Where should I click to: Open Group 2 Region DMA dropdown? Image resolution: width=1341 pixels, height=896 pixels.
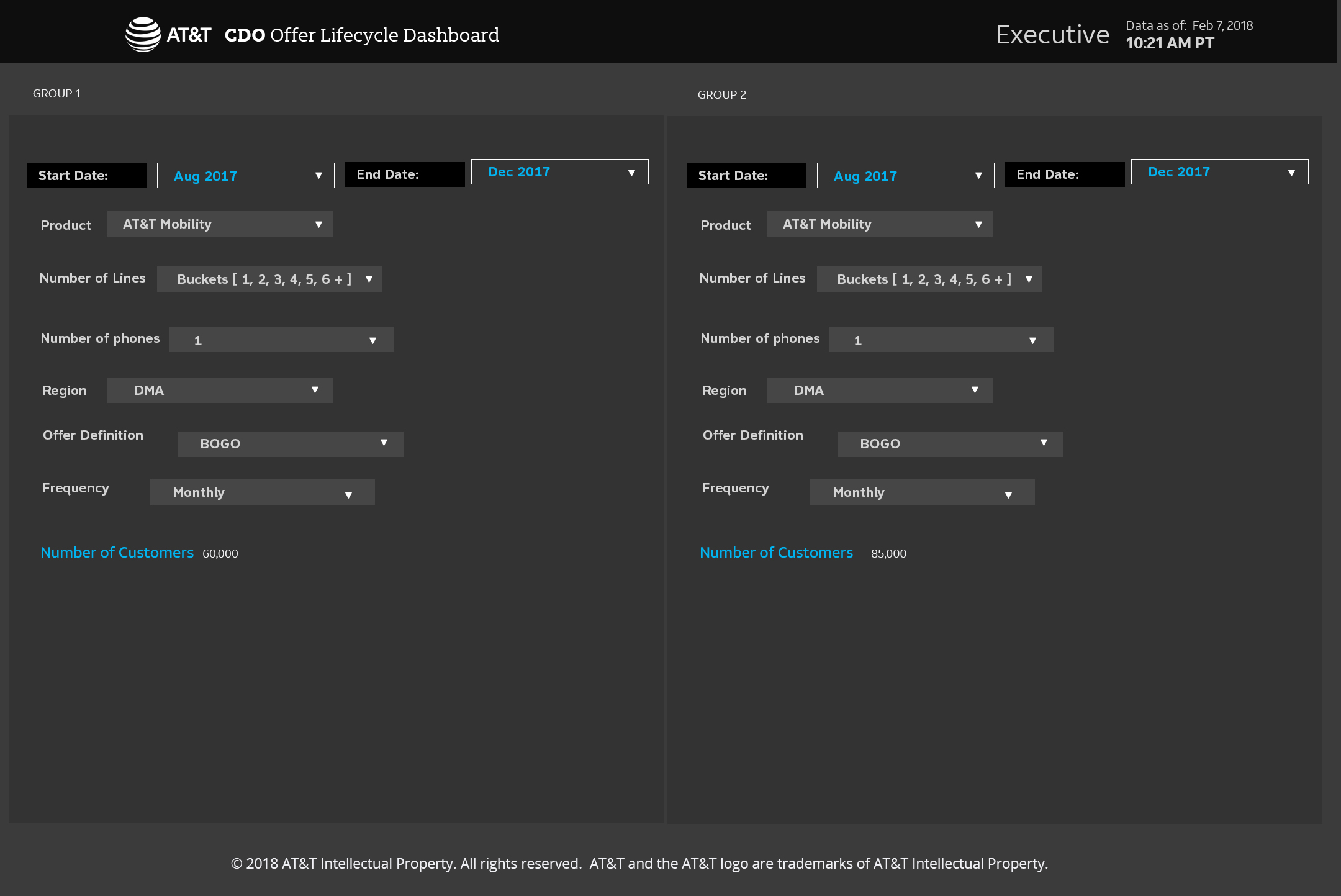pos(880,391)
